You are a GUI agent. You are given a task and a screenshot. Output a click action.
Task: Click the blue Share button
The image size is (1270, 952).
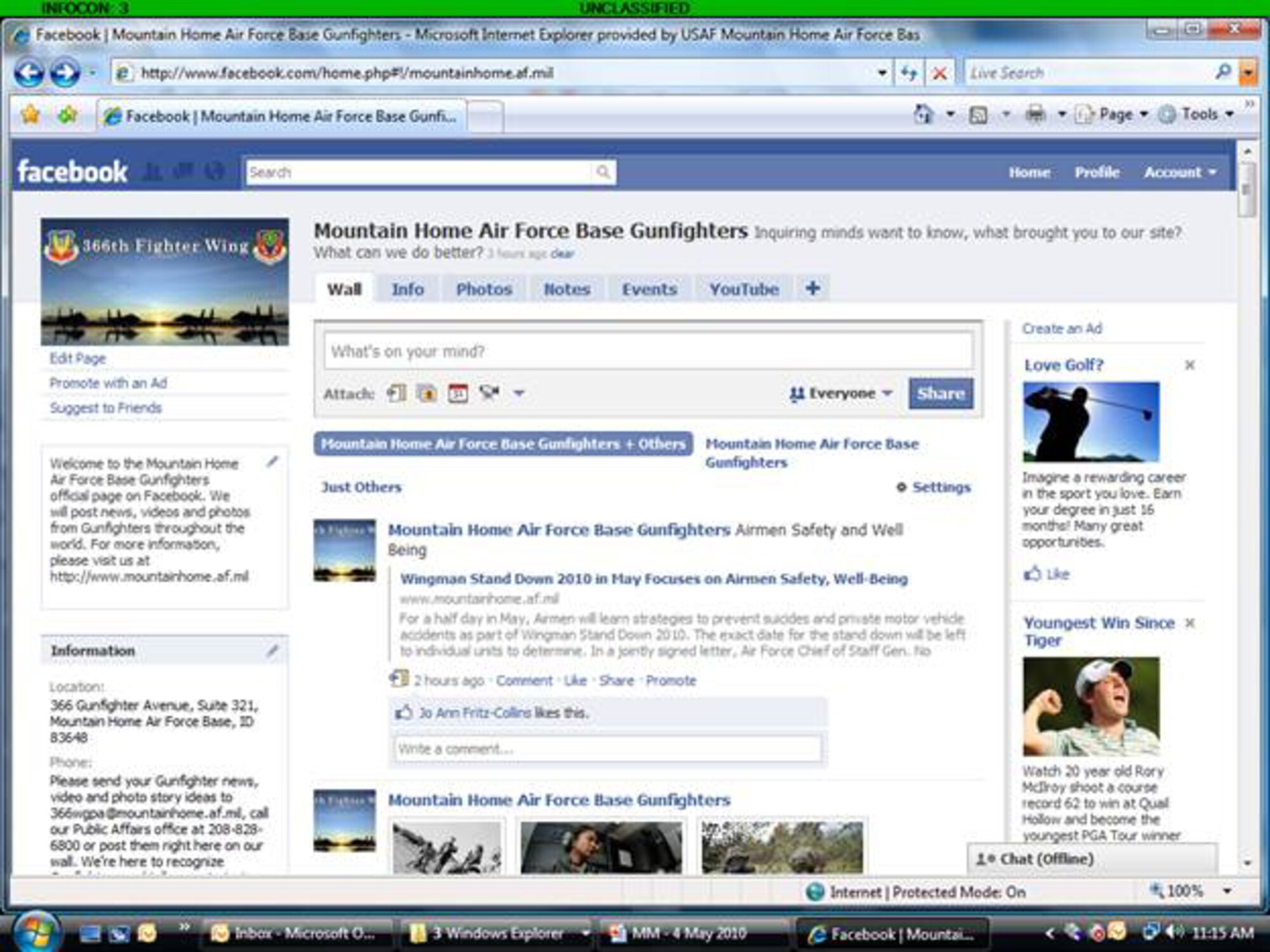940,393
